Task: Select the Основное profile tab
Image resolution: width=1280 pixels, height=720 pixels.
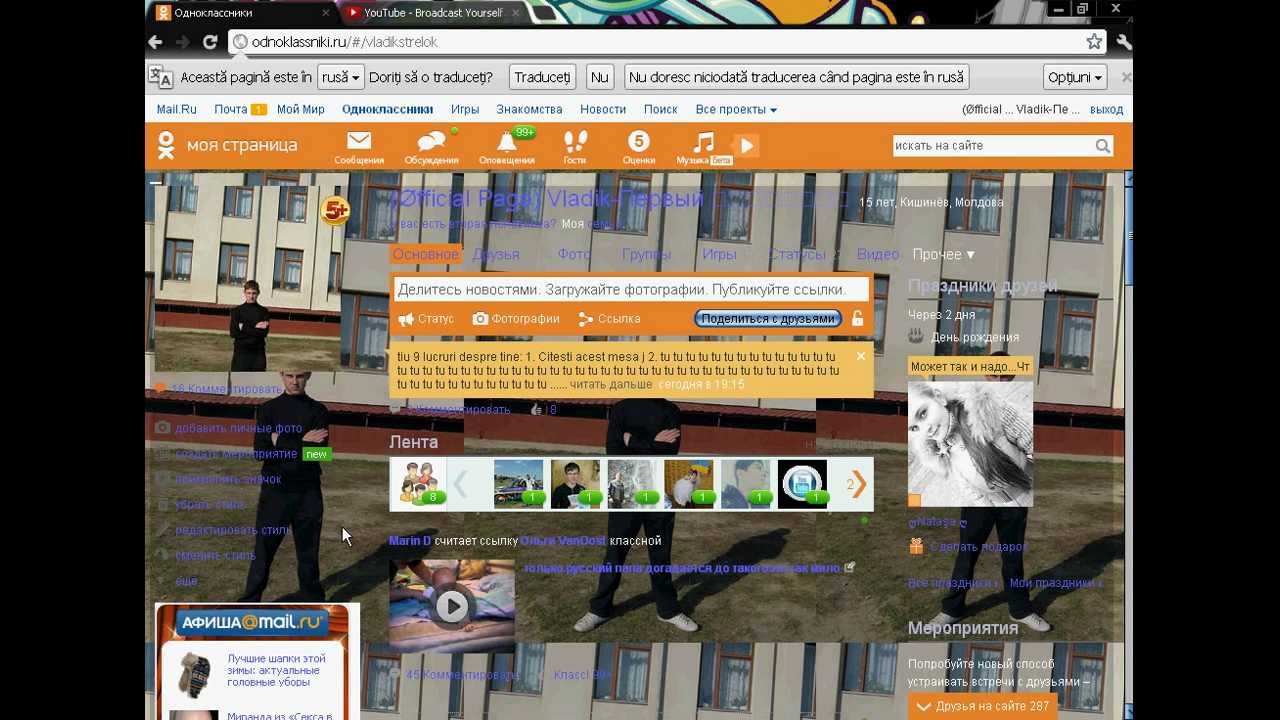Action: pyautogui.click(x=426, y=254)
